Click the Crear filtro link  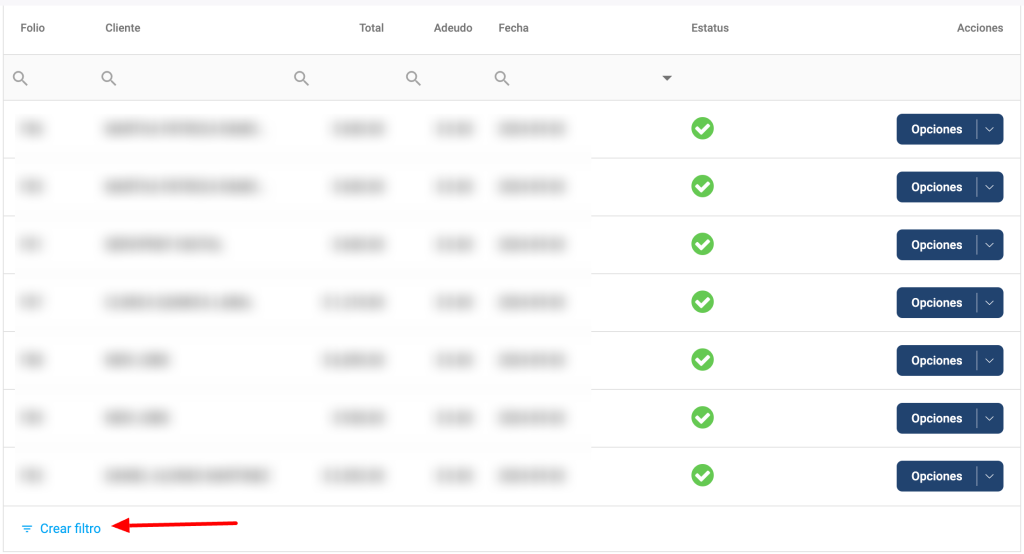coord(70,529)
